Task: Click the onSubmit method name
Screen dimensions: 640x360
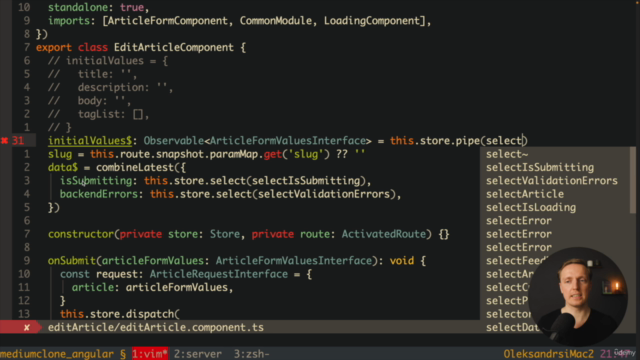Action: [x=71, y=261]
